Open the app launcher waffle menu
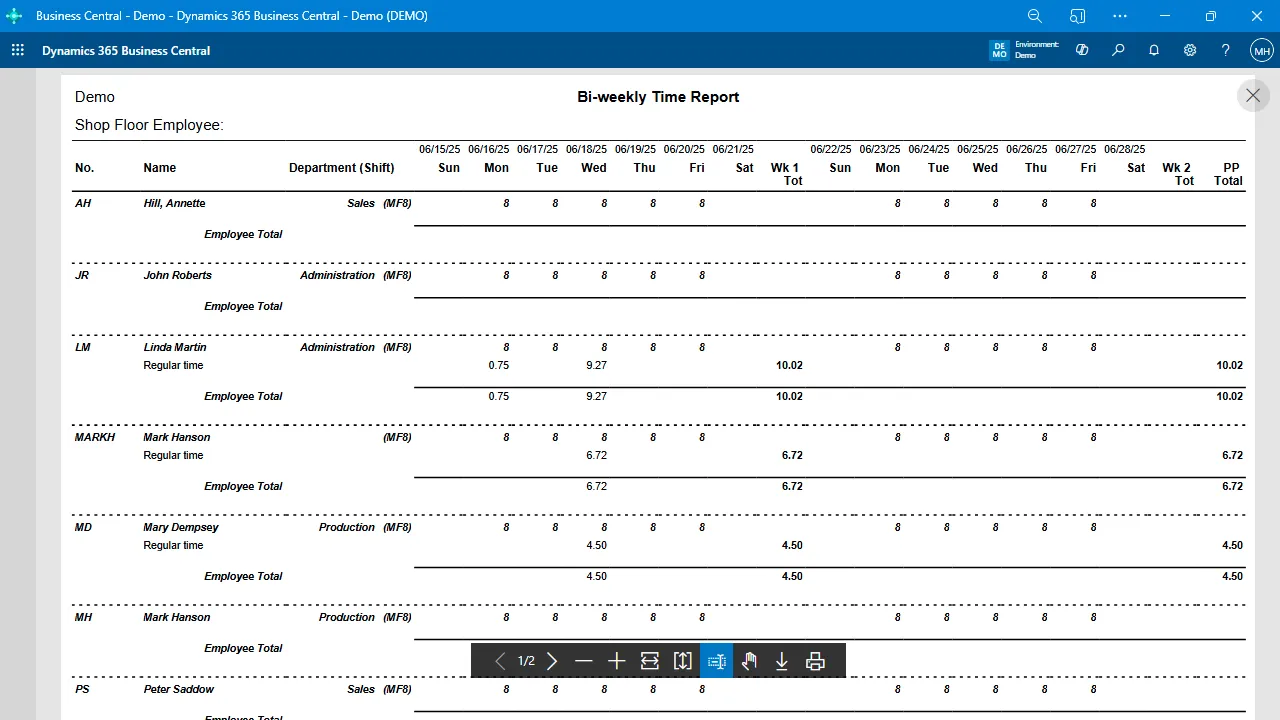The height and width of the screenshot is (720, 1280). (x=18, y=50)
